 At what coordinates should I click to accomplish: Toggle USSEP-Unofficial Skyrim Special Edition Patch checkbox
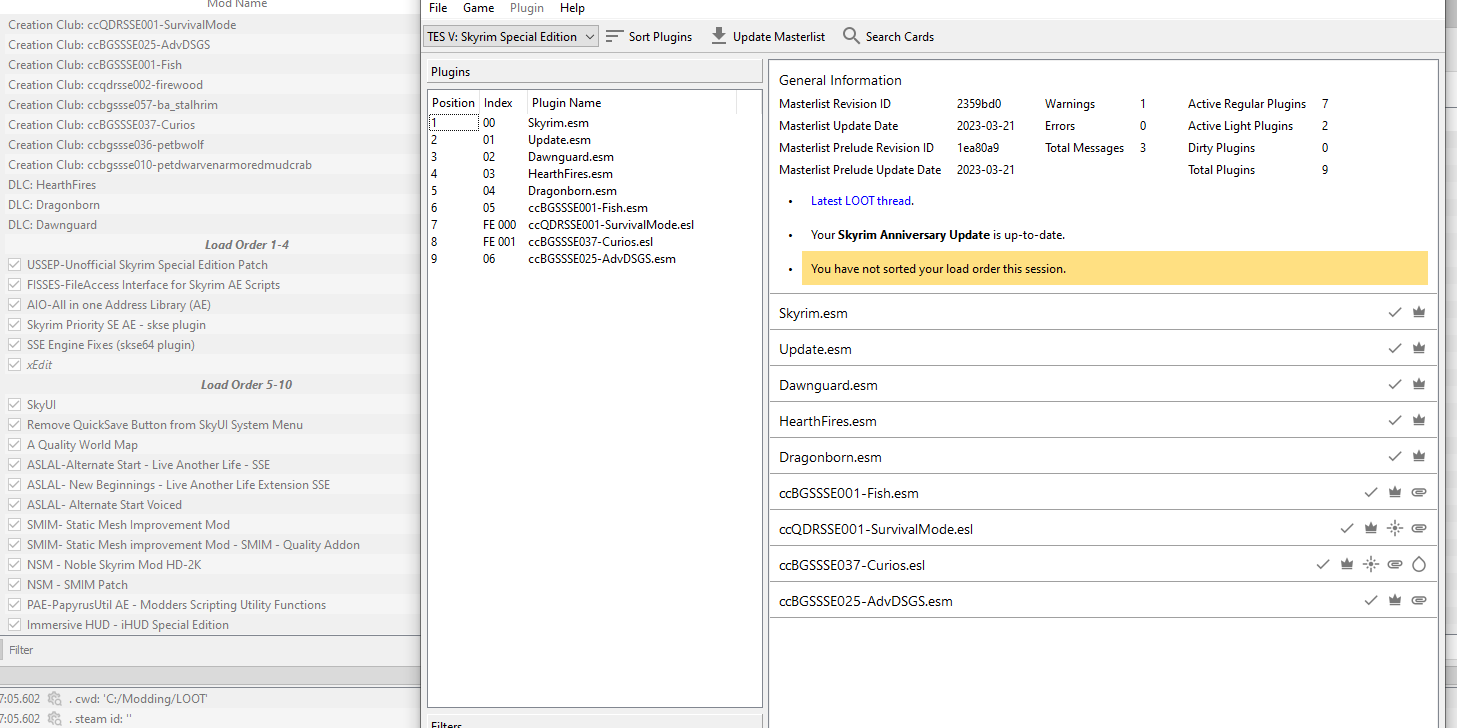(x=14, y=264)
